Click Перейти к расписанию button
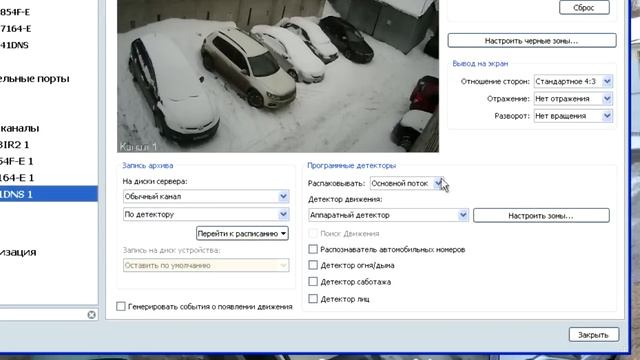640x360 pixels. [242, 233]
